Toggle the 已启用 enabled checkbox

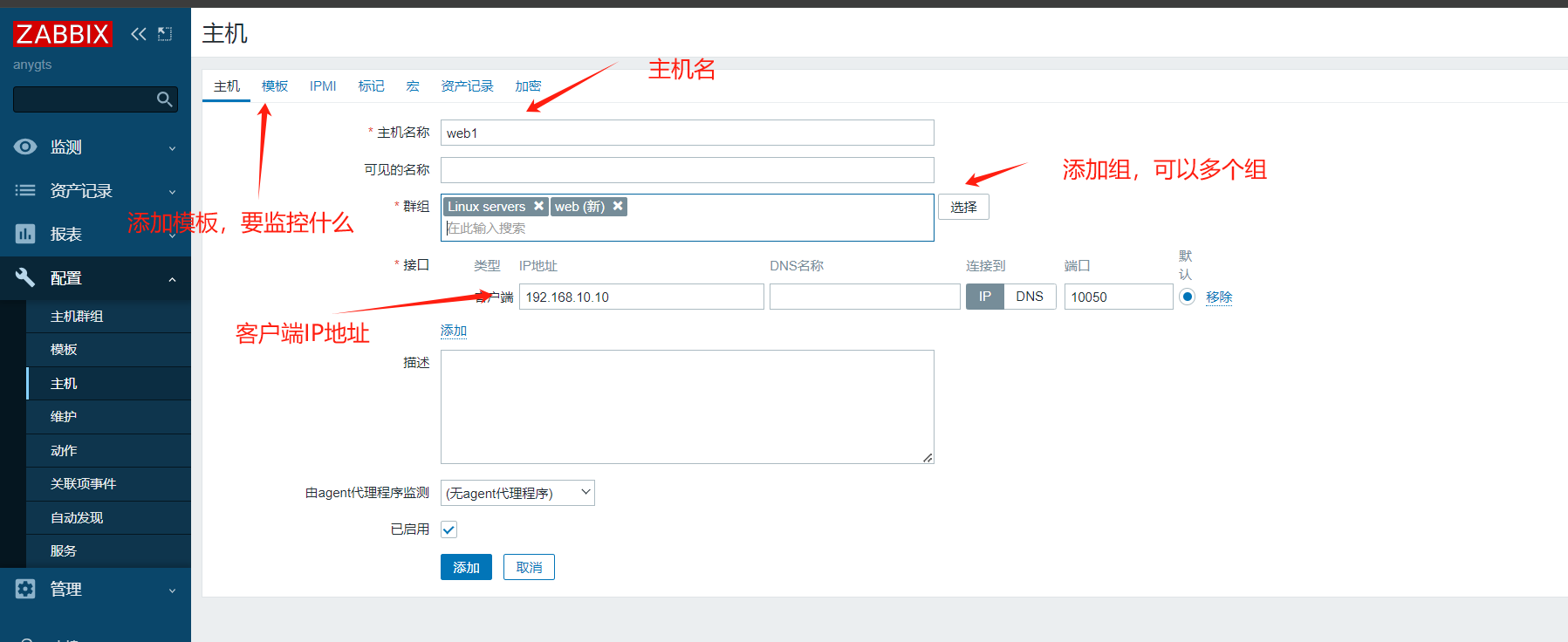click(448, 529)
